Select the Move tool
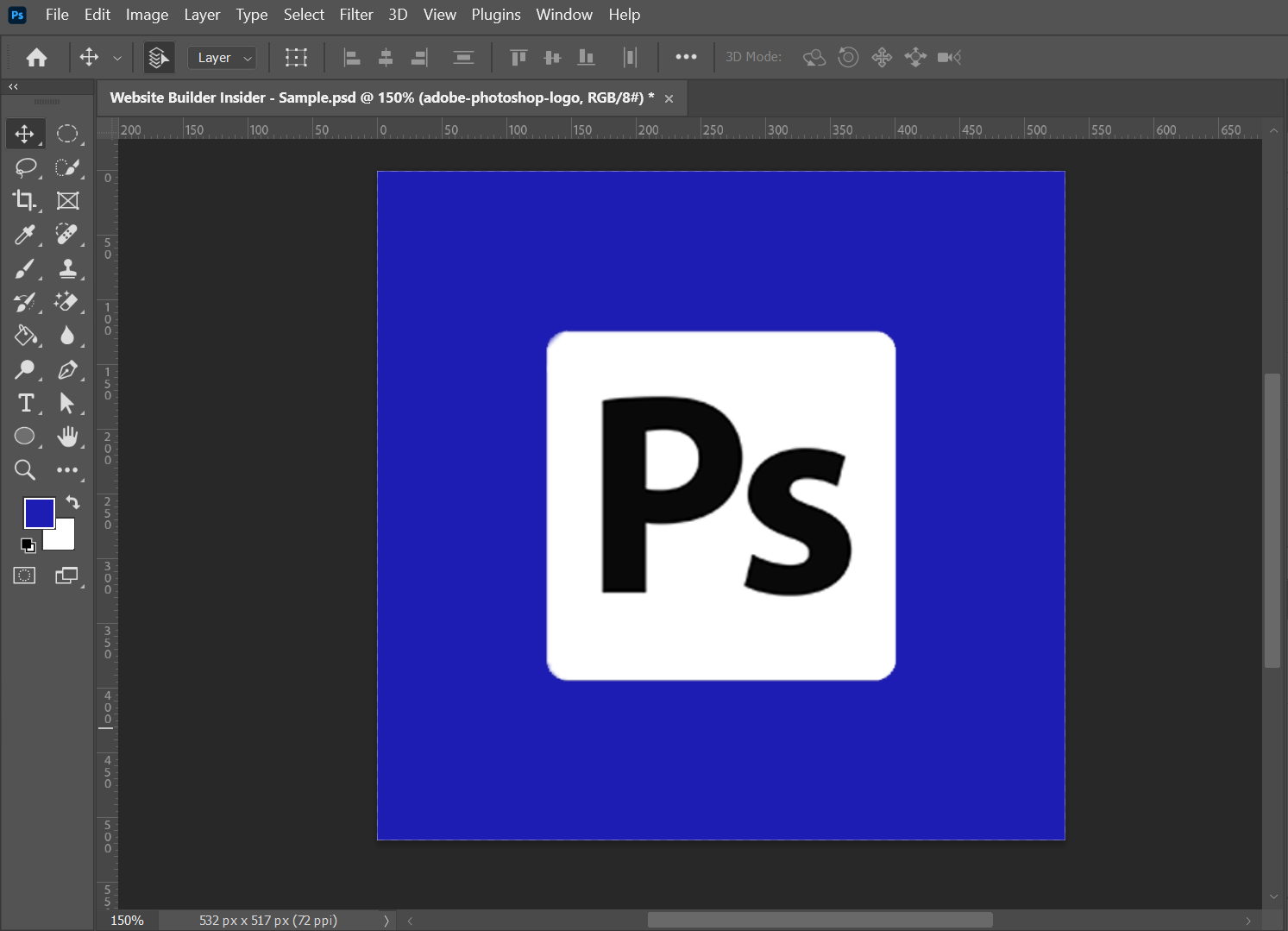 click(x=24, y=134)
